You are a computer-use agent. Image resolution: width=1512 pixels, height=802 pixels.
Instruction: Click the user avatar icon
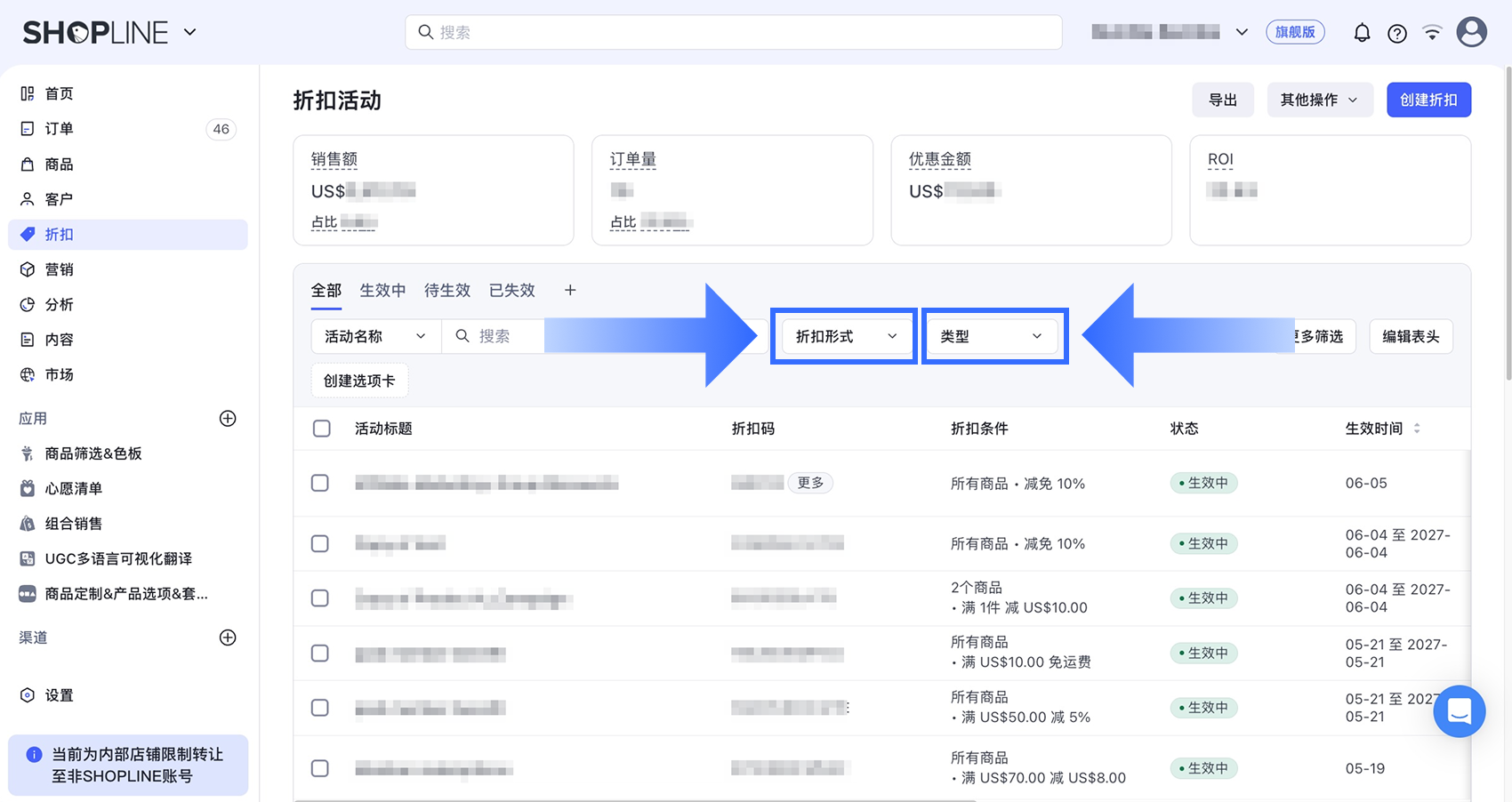[1472, 32]
